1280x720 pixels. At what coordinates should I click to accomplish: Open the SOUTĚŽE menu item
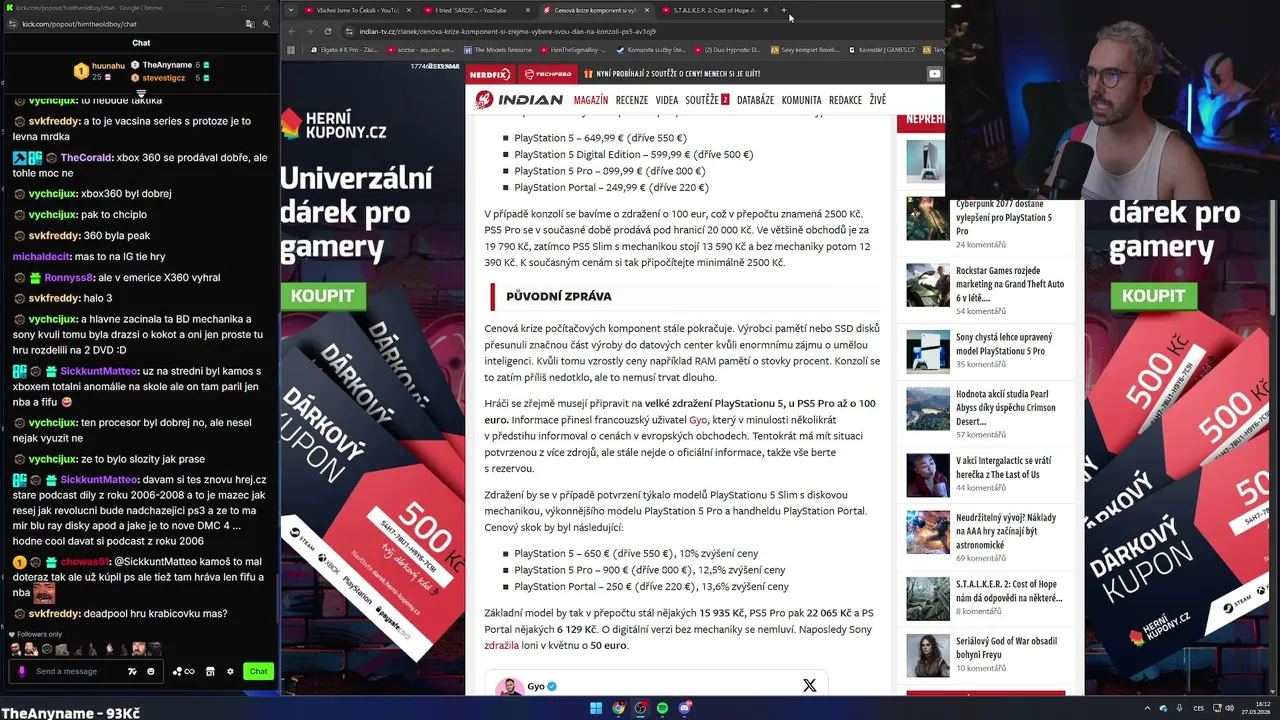(706, 100)
